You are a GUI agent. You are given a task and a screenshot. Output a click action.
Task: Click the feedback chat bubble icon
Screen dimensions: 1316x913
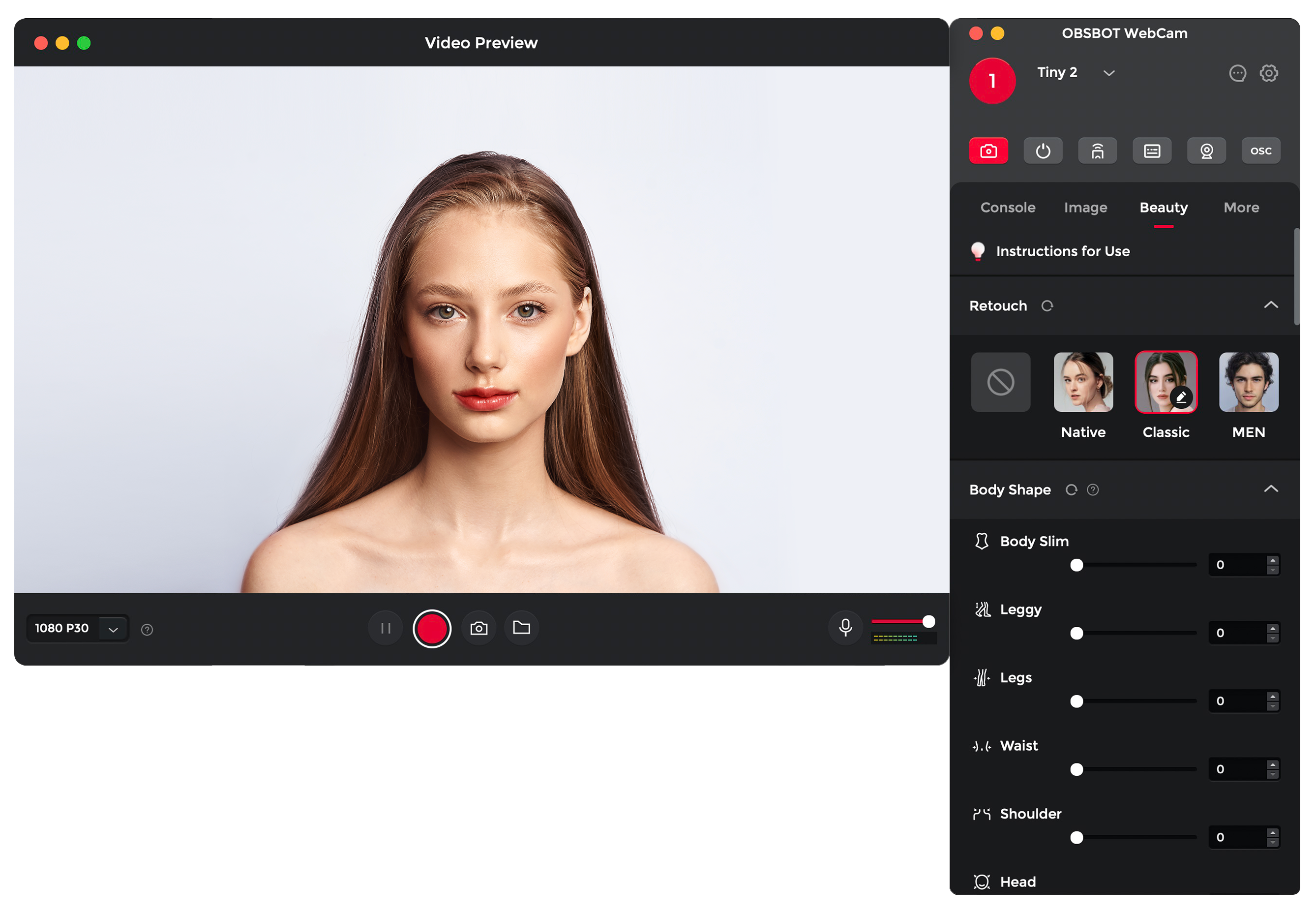point(1237,73)
